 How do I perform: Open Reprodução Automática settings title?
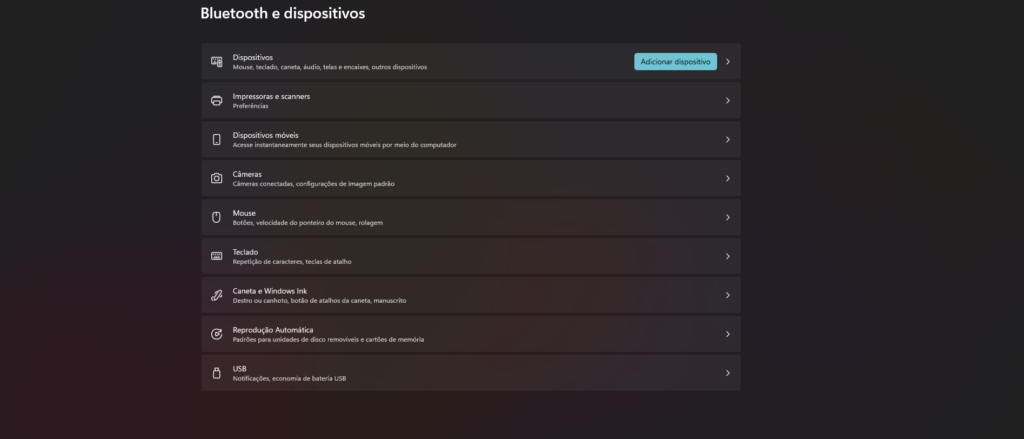pyautogui.click(x=273, y=331)
